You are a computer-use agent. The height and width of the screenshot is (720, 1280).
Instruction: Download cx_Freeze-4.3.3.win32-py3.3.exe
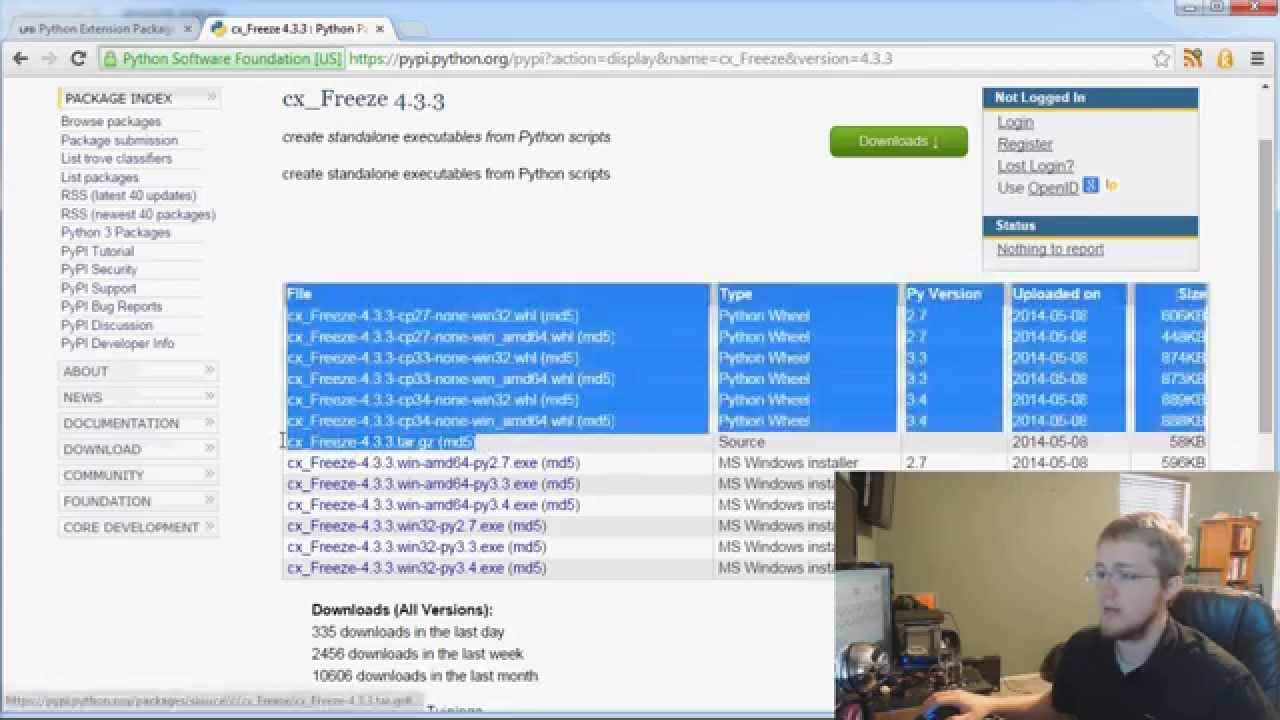(396, 547)
